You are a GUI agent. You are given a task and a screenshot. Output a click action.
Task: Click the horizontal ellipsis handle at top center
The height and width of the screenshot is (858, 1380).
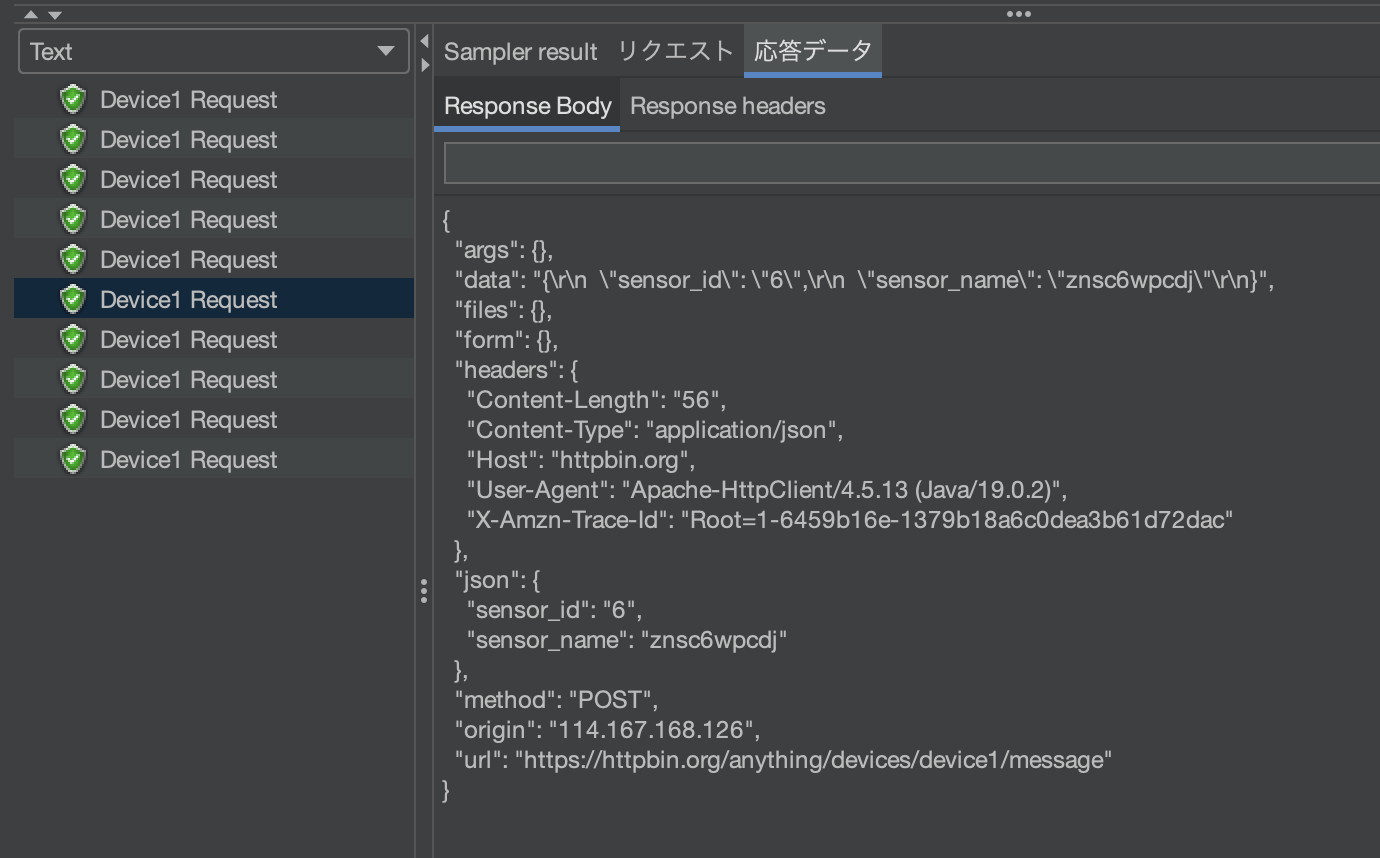click(1018, 13)
